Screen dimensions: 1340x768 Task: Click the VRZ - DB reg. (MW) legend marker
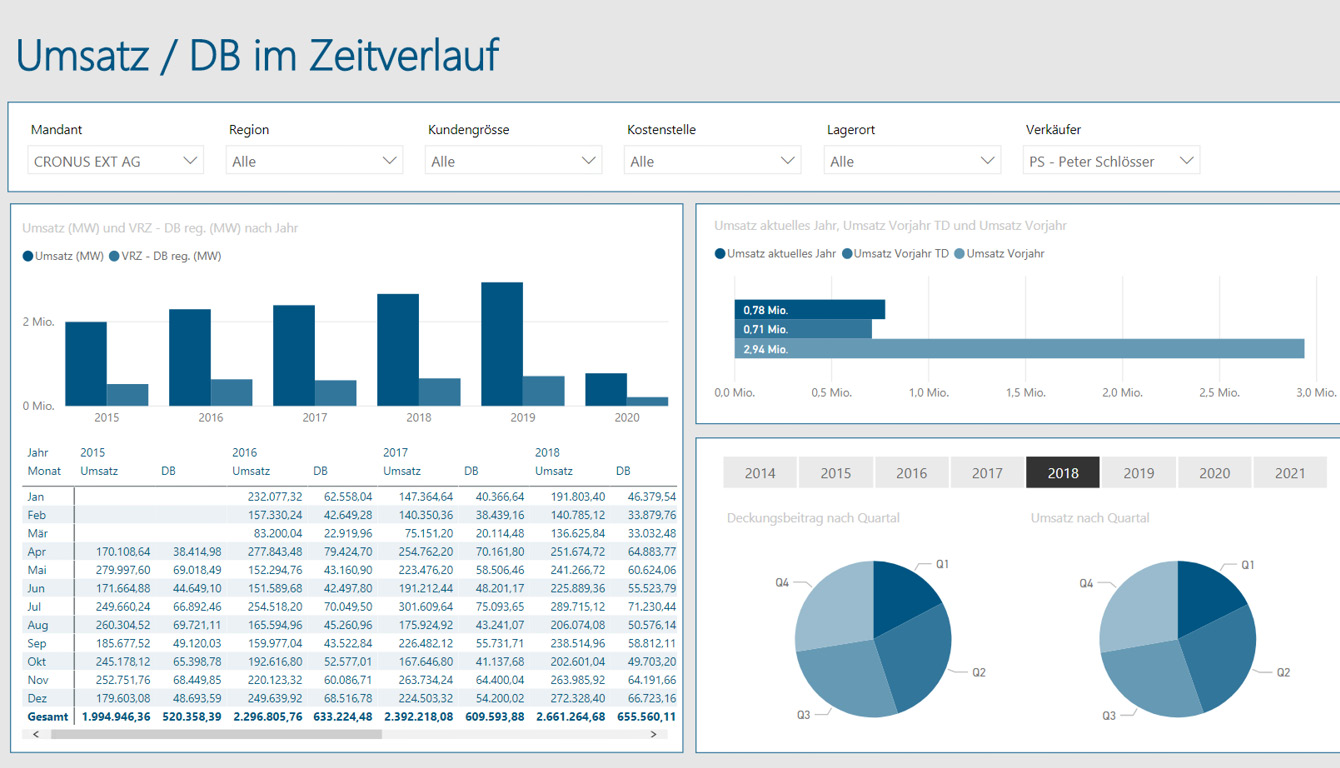114,256
